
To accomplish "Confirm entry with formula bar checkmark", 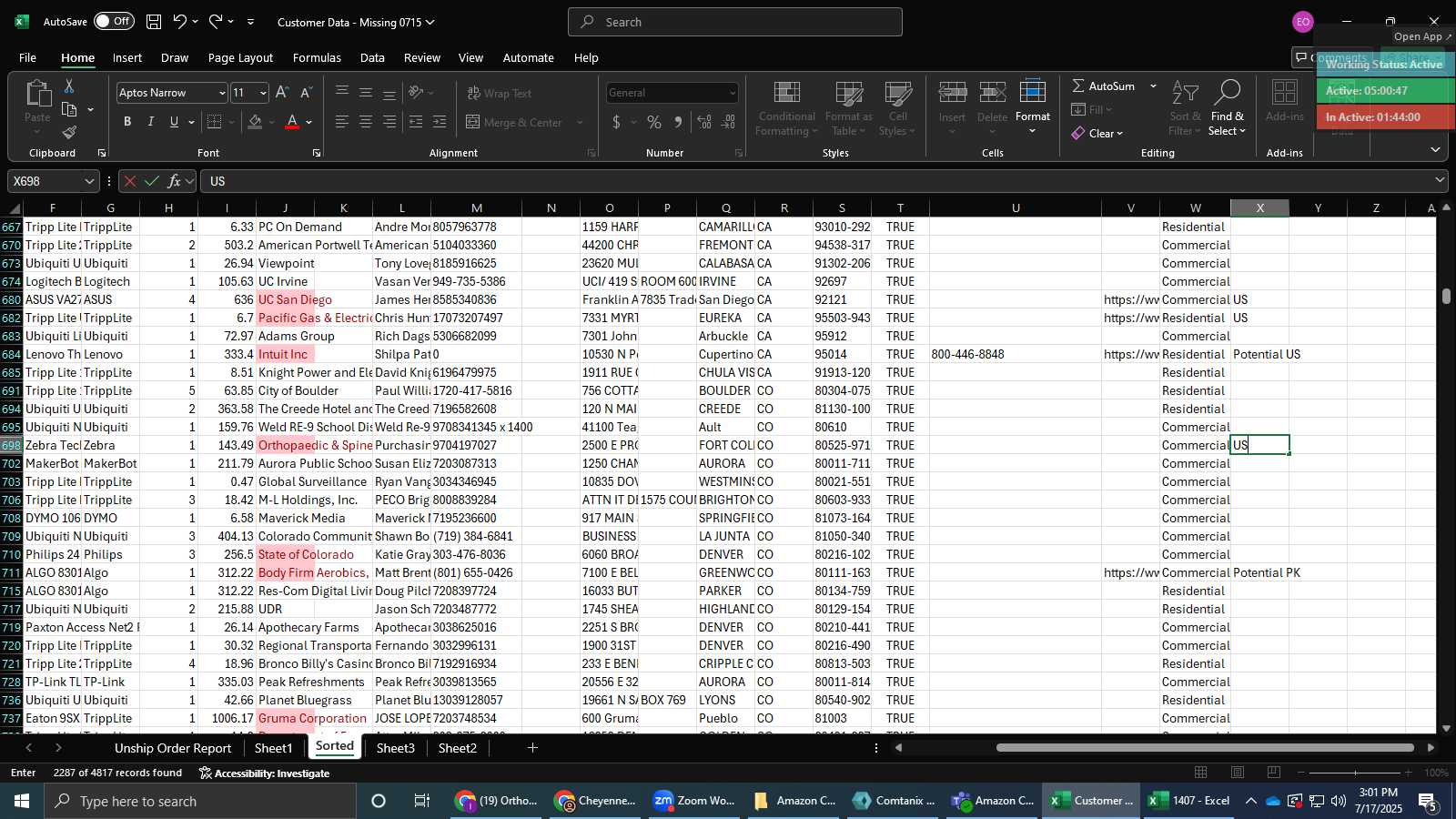I will point(152,181).
